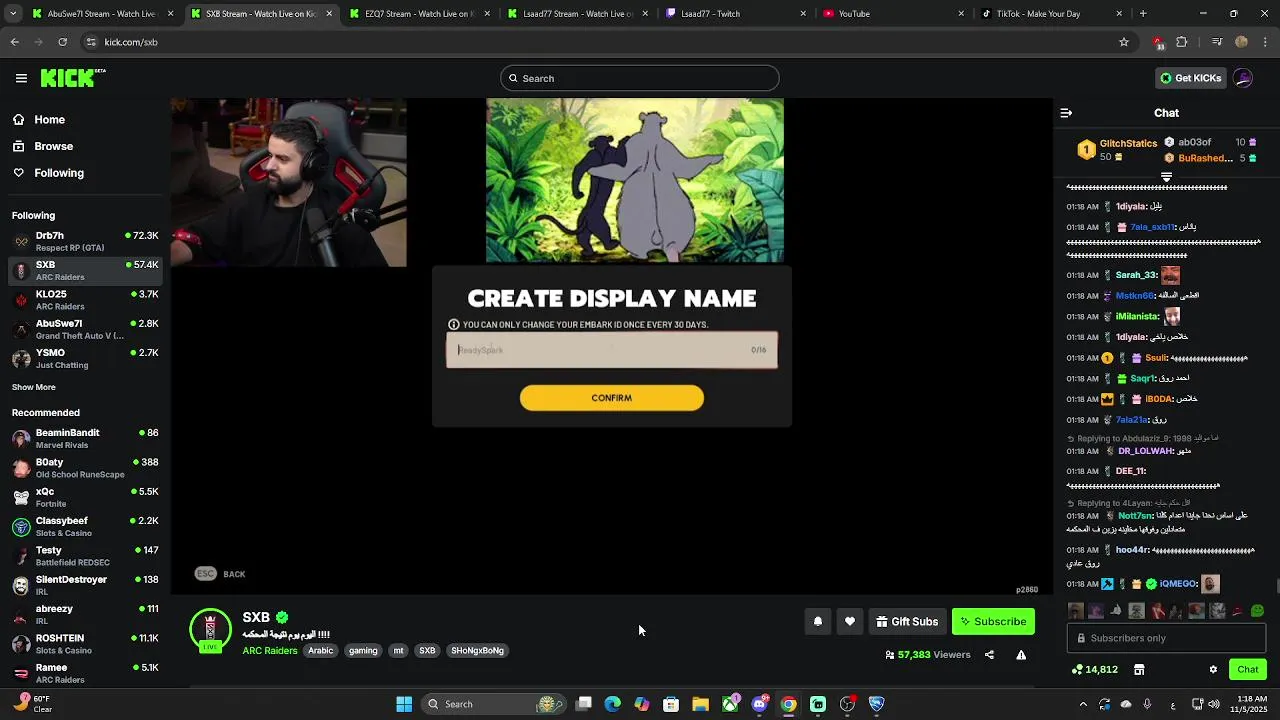
Task: Select the Drb7h followed channel
Action: (86, 241)
